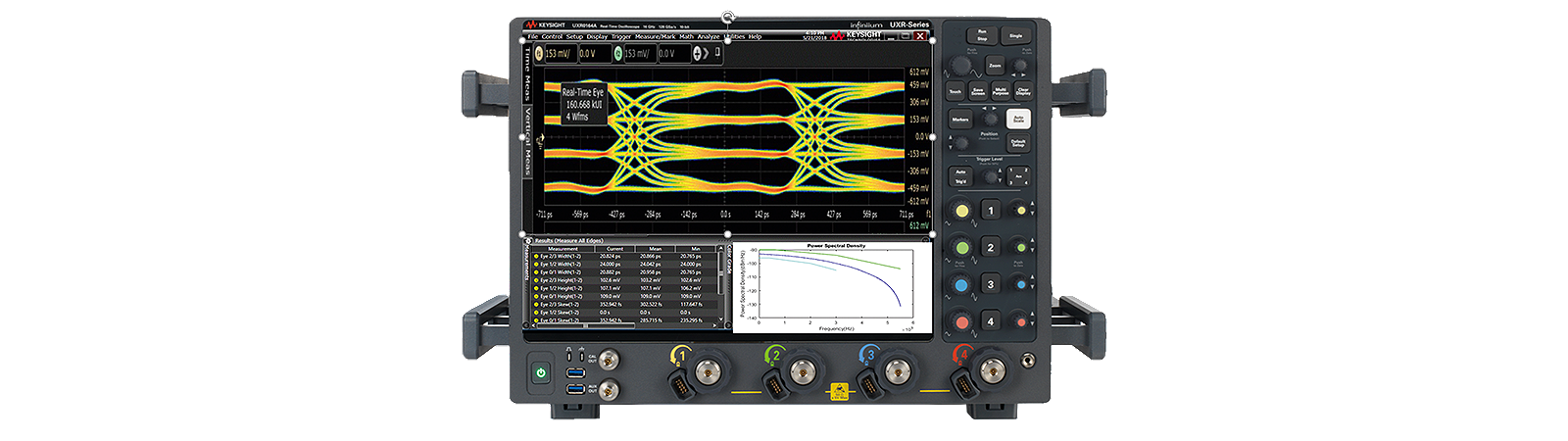
Task: Toggle the channel 1 numbered key
Action: (991, 211)
